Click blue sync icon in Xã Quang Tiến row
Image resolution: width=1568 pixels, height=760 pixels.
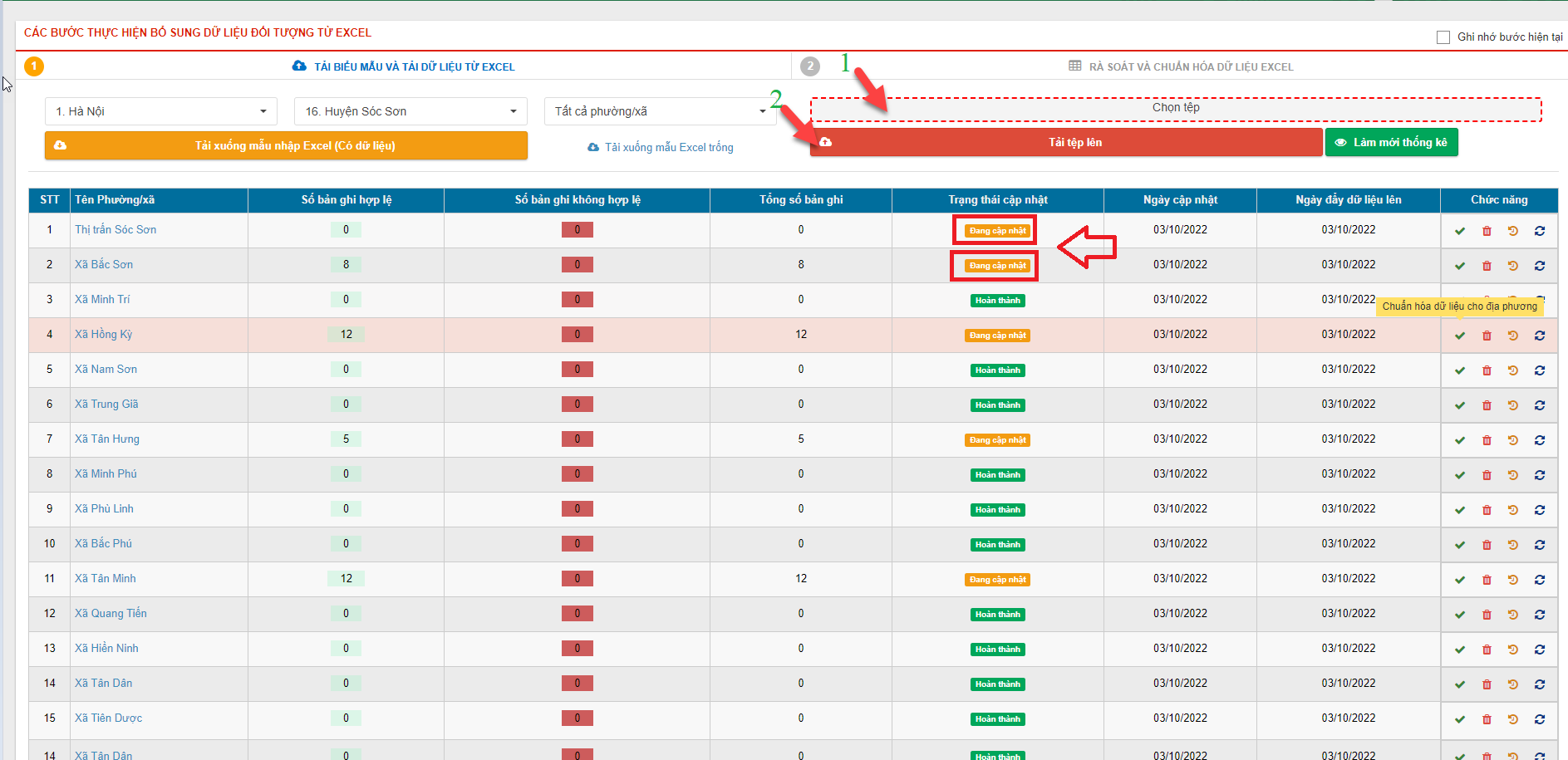1540,615
